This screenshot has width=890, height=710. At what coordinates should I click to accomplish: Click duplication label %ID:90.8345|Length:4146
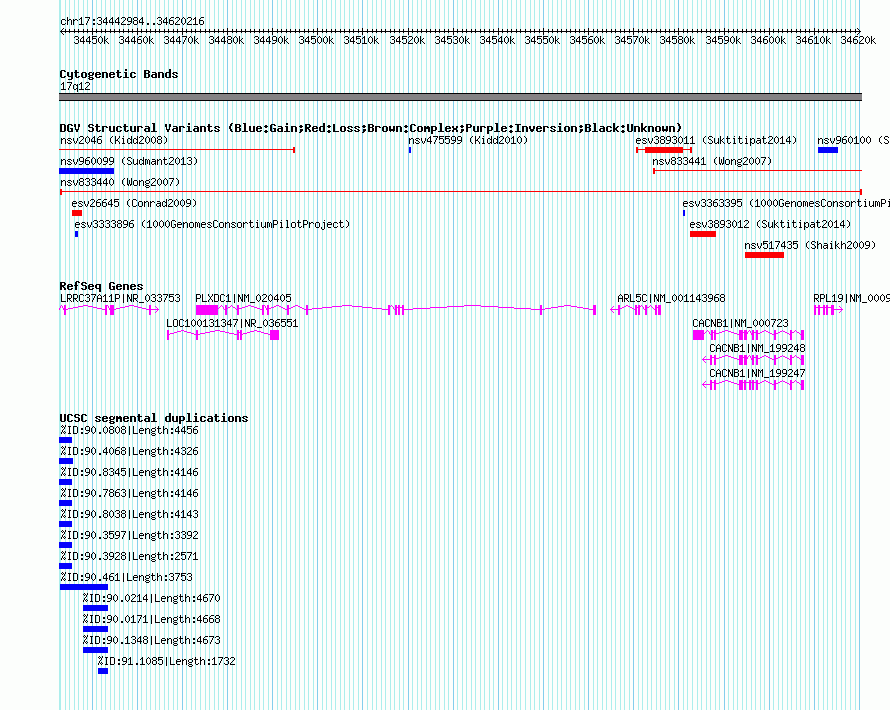pos(129,472)
